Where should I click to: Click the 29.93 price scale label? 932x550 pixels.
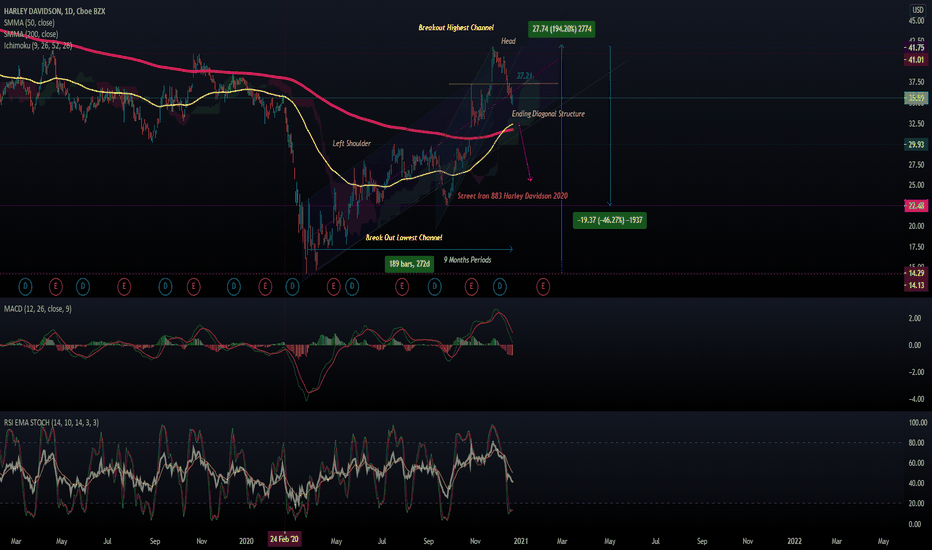[916, 144]
